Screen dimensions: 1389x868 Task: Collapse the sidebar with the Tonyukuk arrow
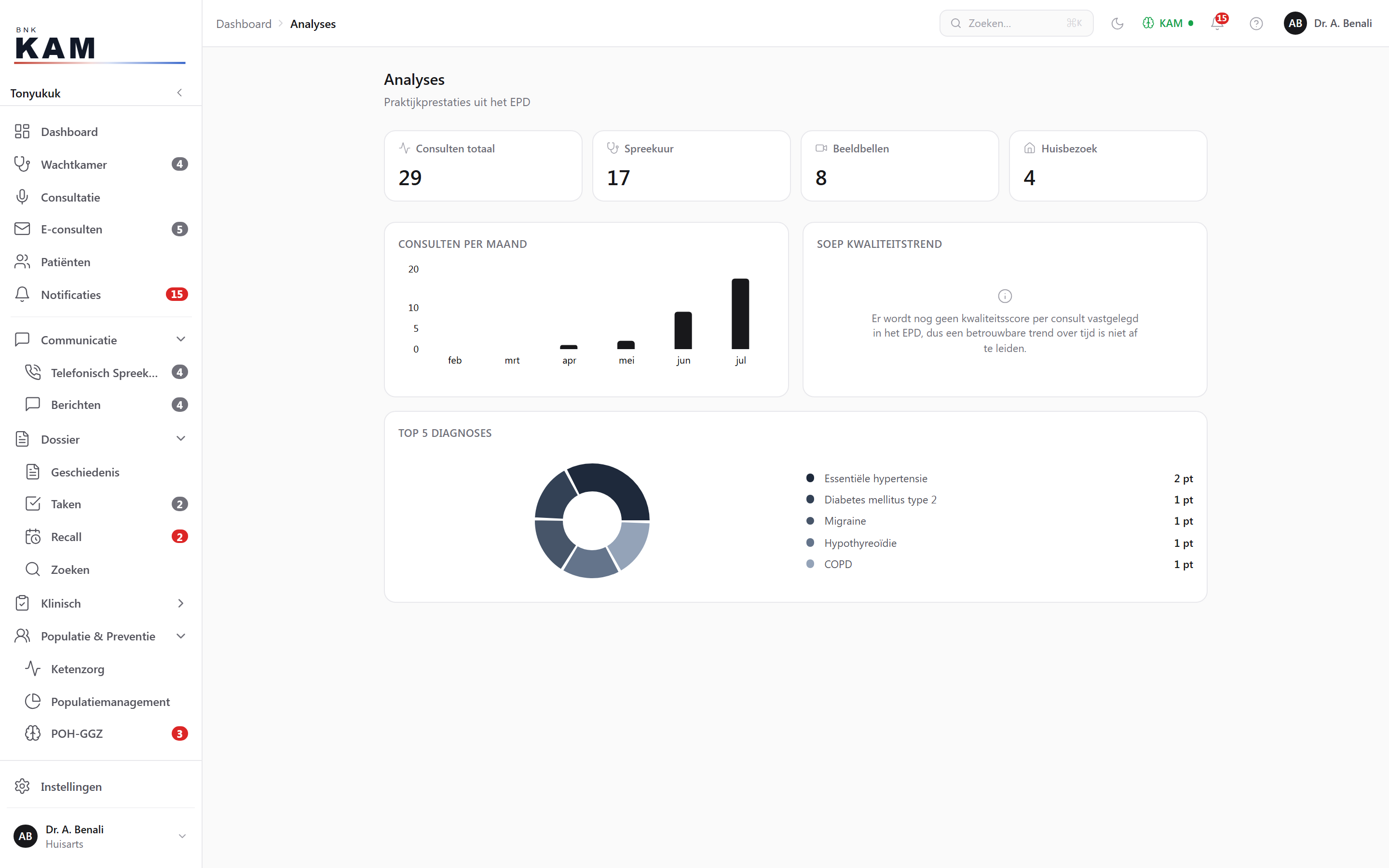[179, 93]
